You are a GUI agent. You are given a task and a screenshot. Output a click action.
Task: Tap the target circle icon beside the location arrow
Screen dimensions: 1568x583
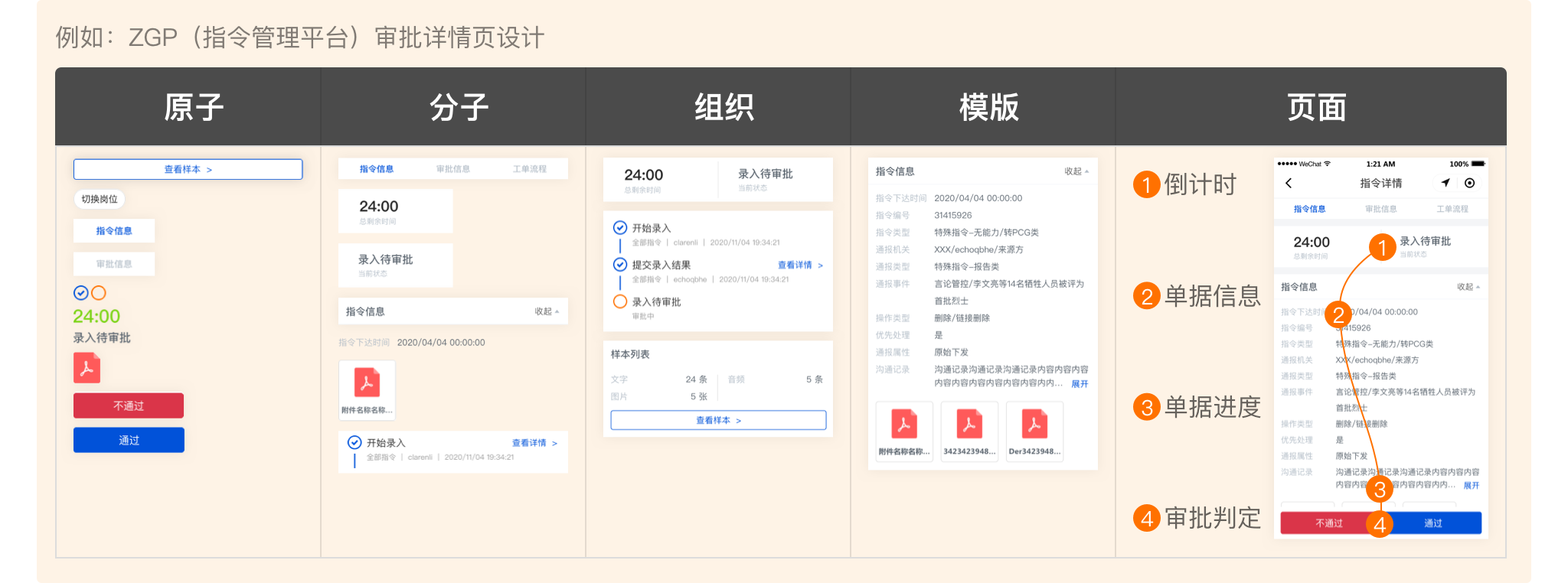1469,183
